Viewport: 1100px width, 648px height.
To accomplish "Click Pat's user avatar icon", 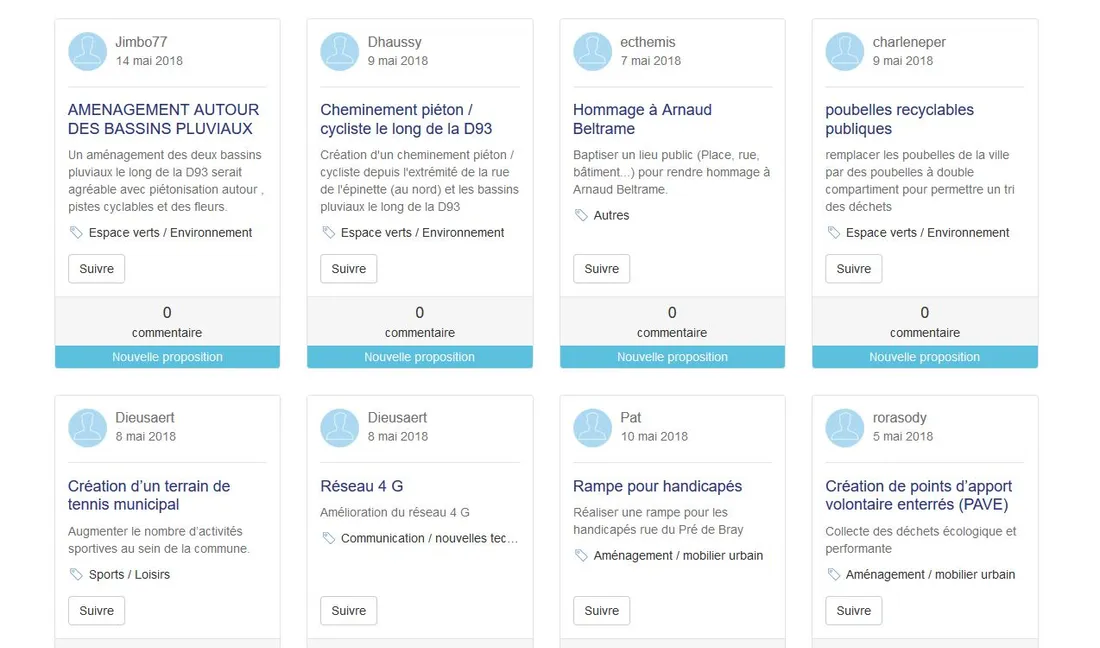I will 592,428.
